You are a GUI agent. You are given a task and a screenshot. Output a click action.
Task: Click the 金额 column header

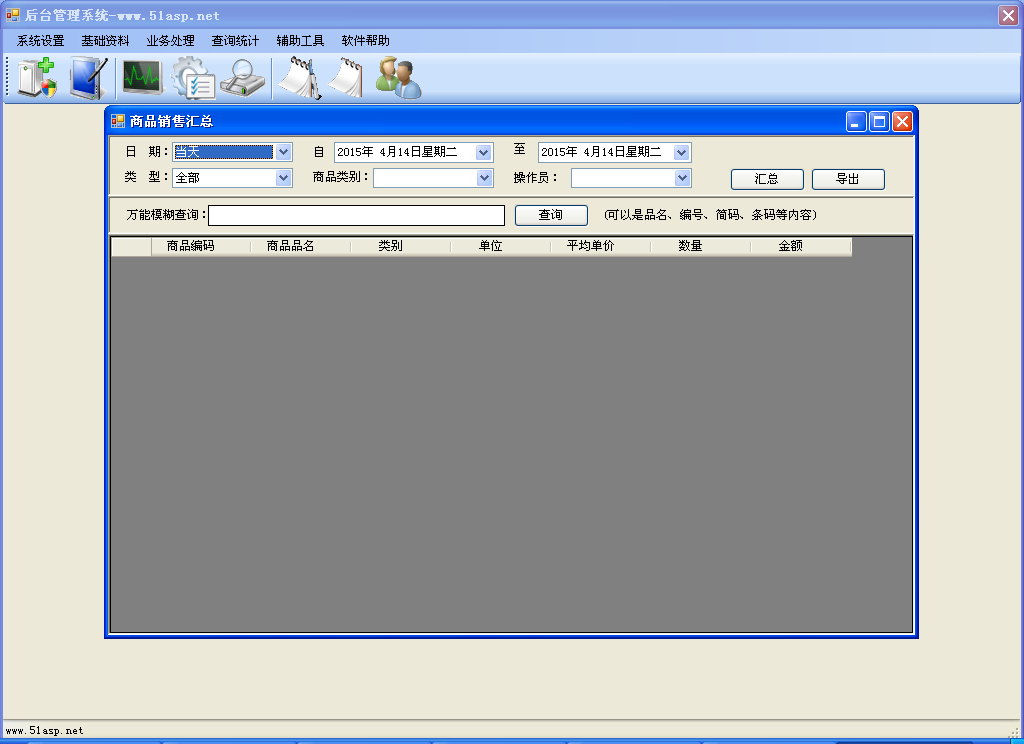[x=801, y=246]
